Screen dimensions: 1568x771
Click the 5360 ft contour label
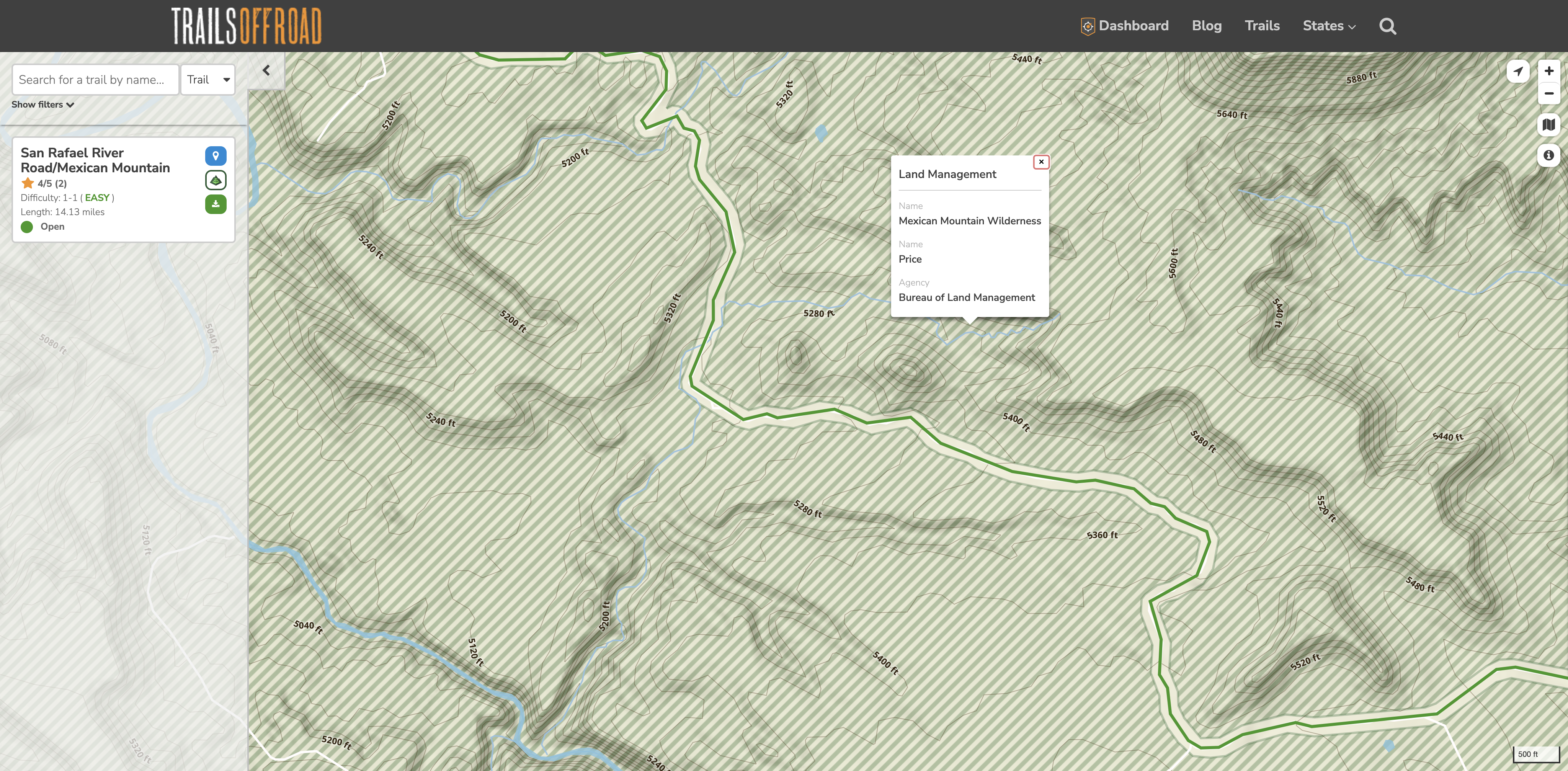point(1102,535)
